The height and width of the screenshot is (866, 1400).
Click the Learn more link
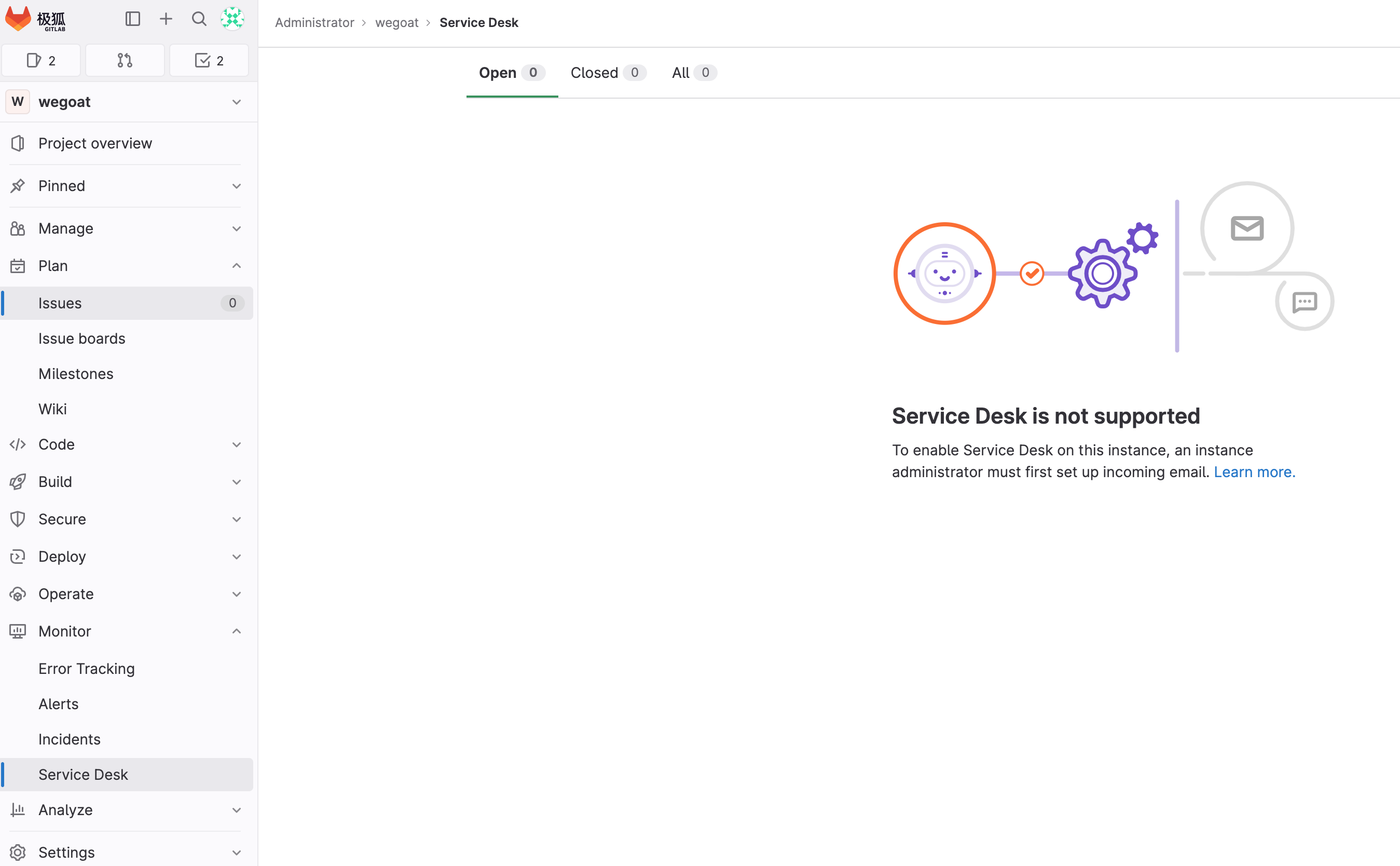point(1254,472)
